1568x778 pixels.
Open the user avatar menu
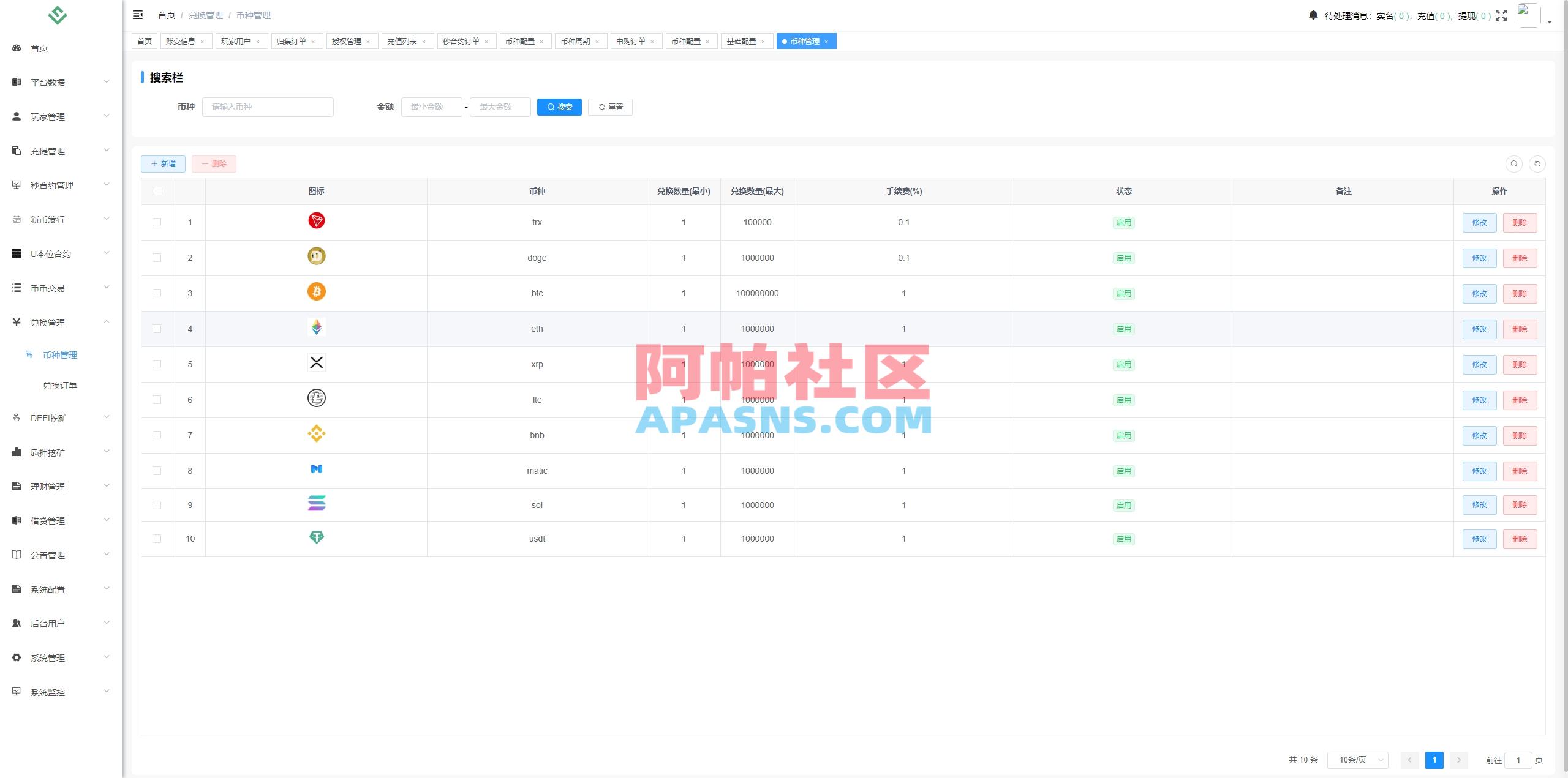tap(1528, 15)
